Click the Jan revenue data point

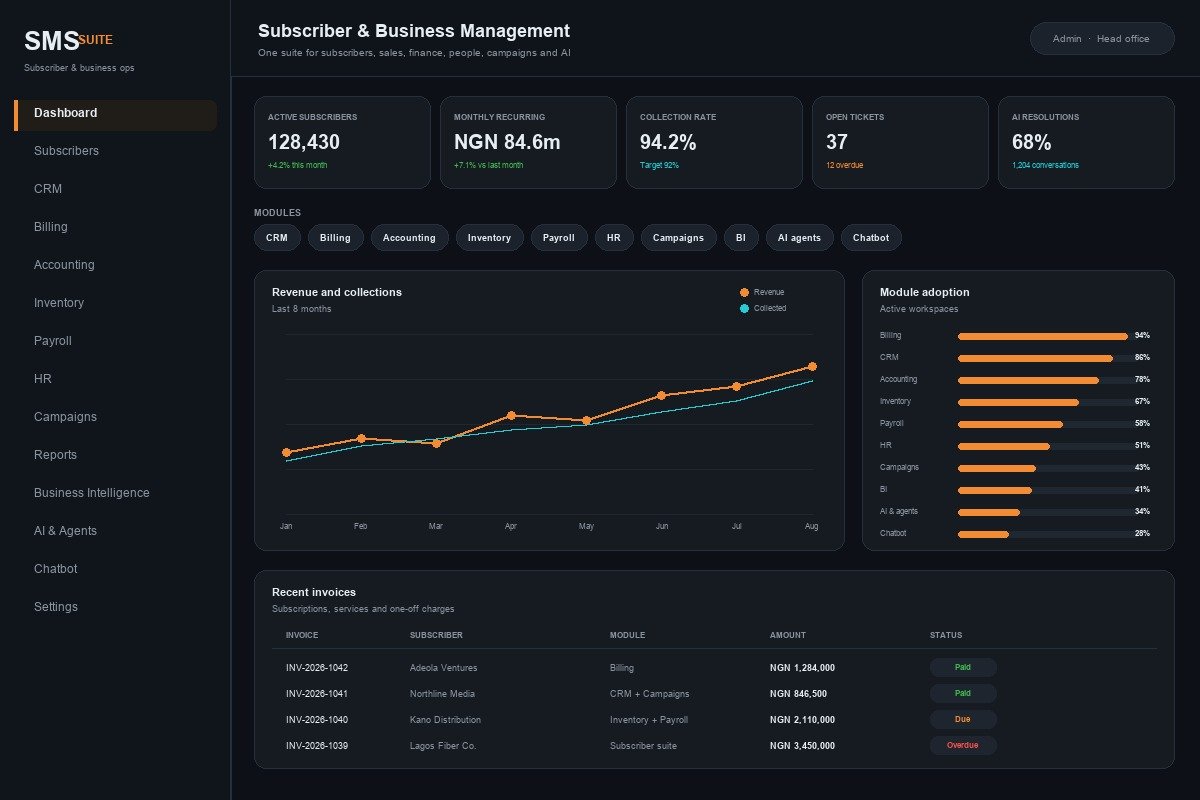286,452
